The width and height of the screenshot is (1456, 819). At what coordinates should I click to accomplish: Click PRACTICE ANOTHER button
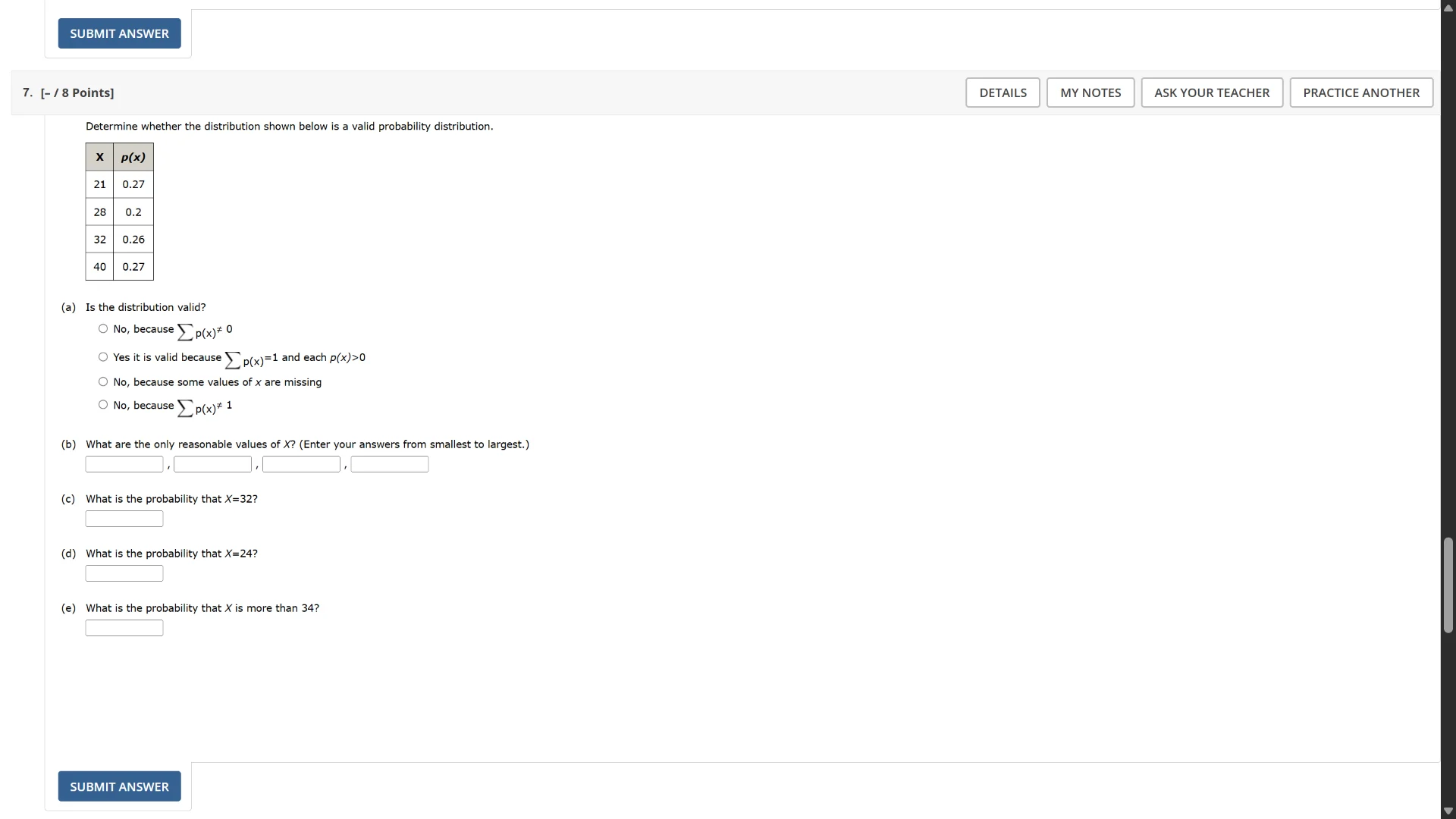tap(1361, 93)
